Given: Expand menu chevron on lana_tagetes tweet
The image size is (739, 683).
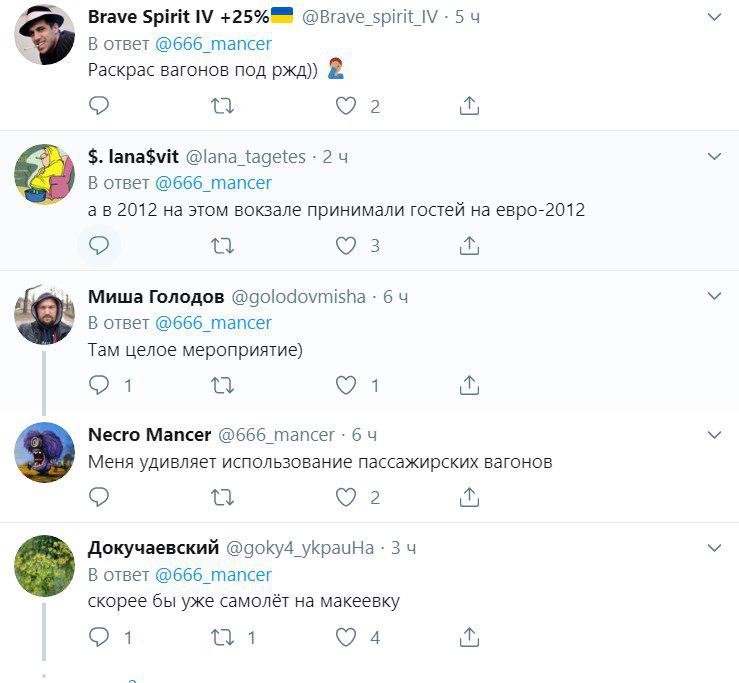Looking at the screenshot, I should click(714, 157).
